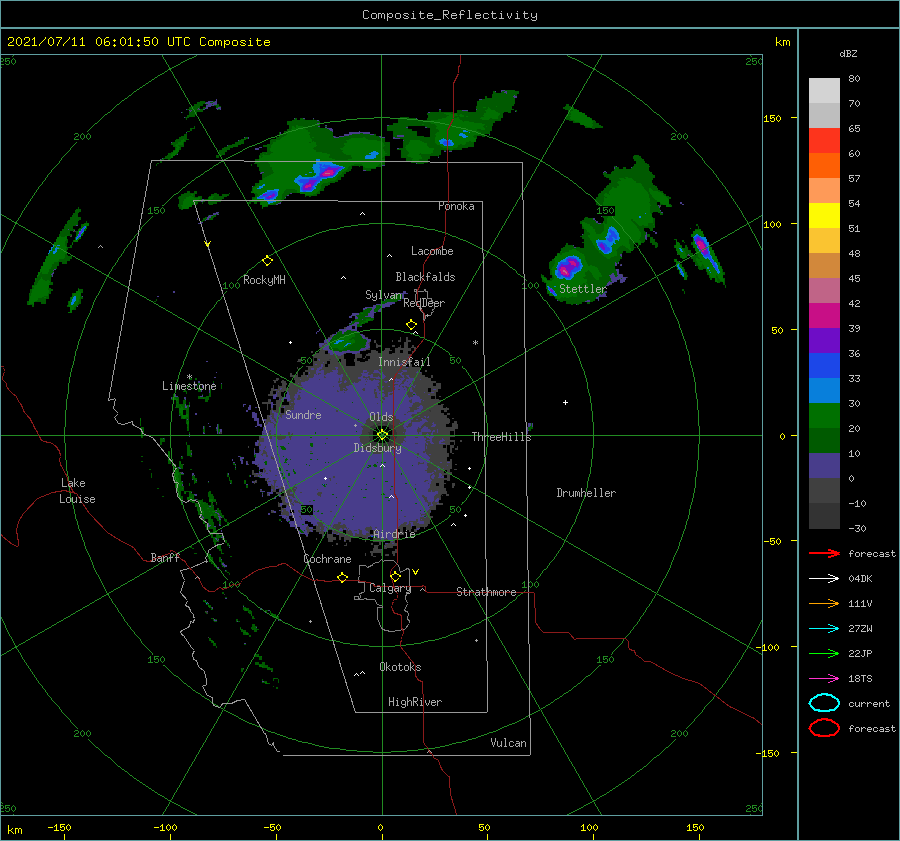Select the yellow diamond marker near RedDeer

click(411, 325)
